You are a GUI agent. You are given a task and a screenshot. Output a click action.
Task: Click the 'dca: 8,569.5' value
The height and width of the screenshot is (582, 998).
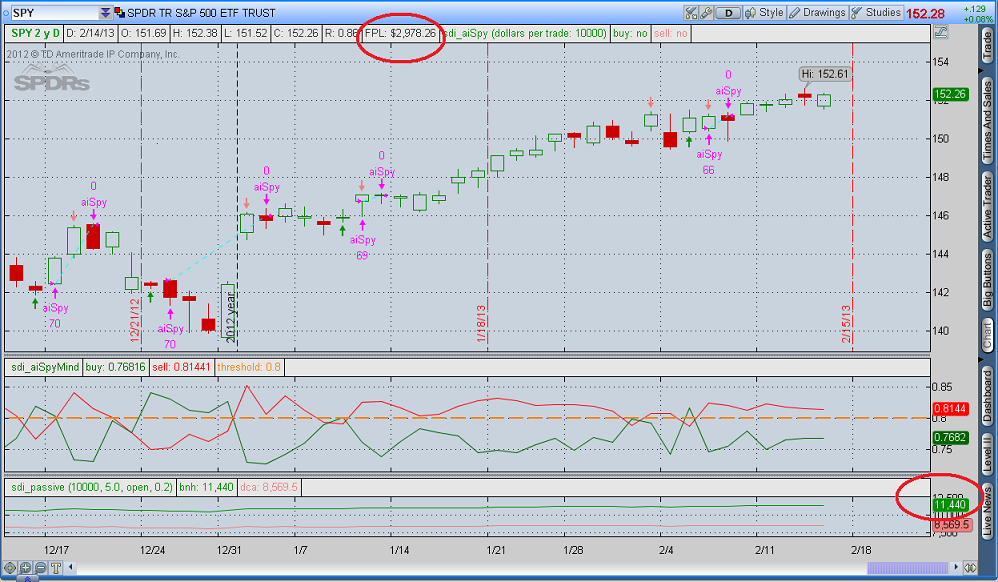(269, 487)
